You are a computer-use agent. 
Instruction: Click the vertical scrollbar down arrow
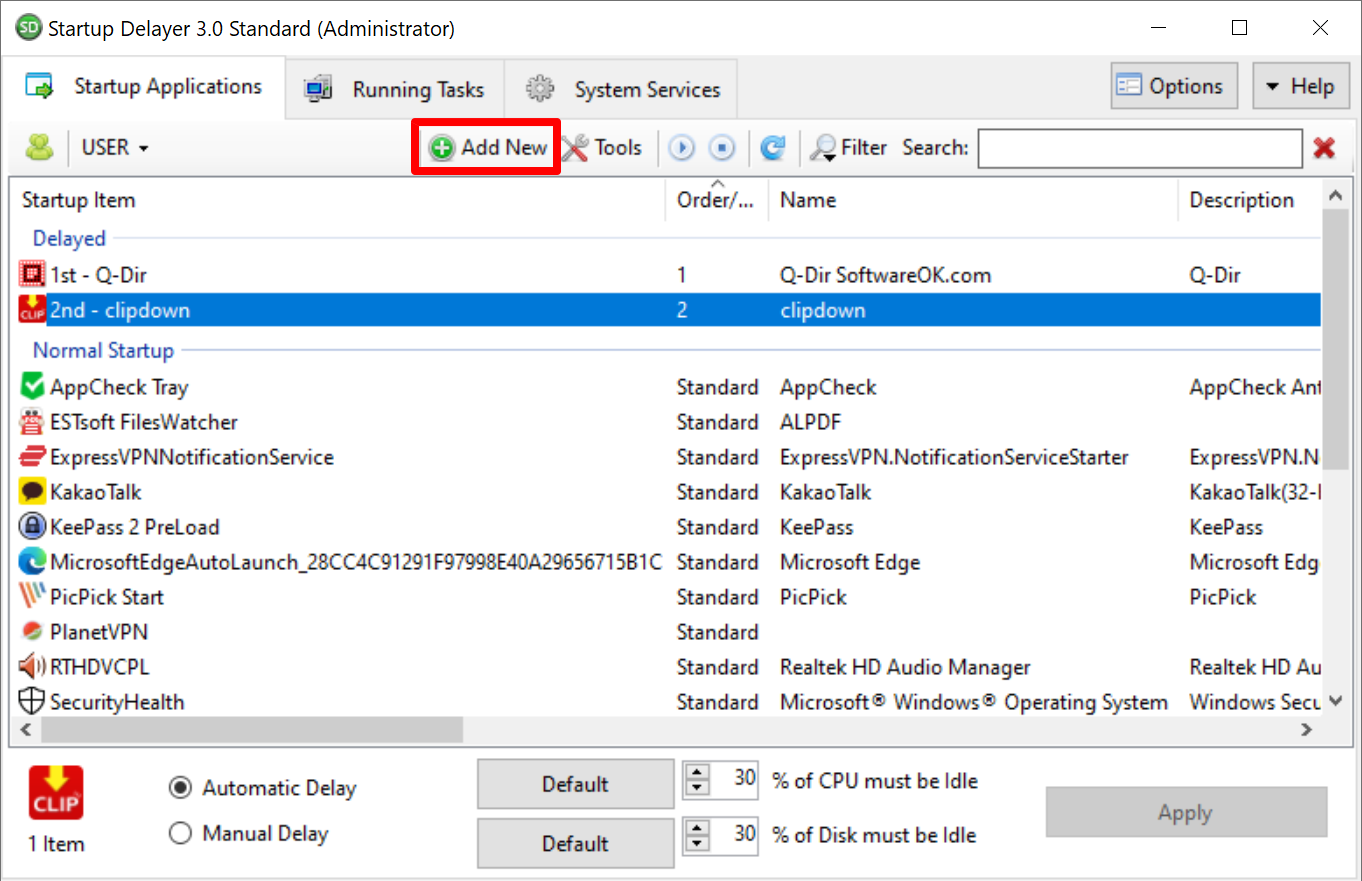point(1335,702)
